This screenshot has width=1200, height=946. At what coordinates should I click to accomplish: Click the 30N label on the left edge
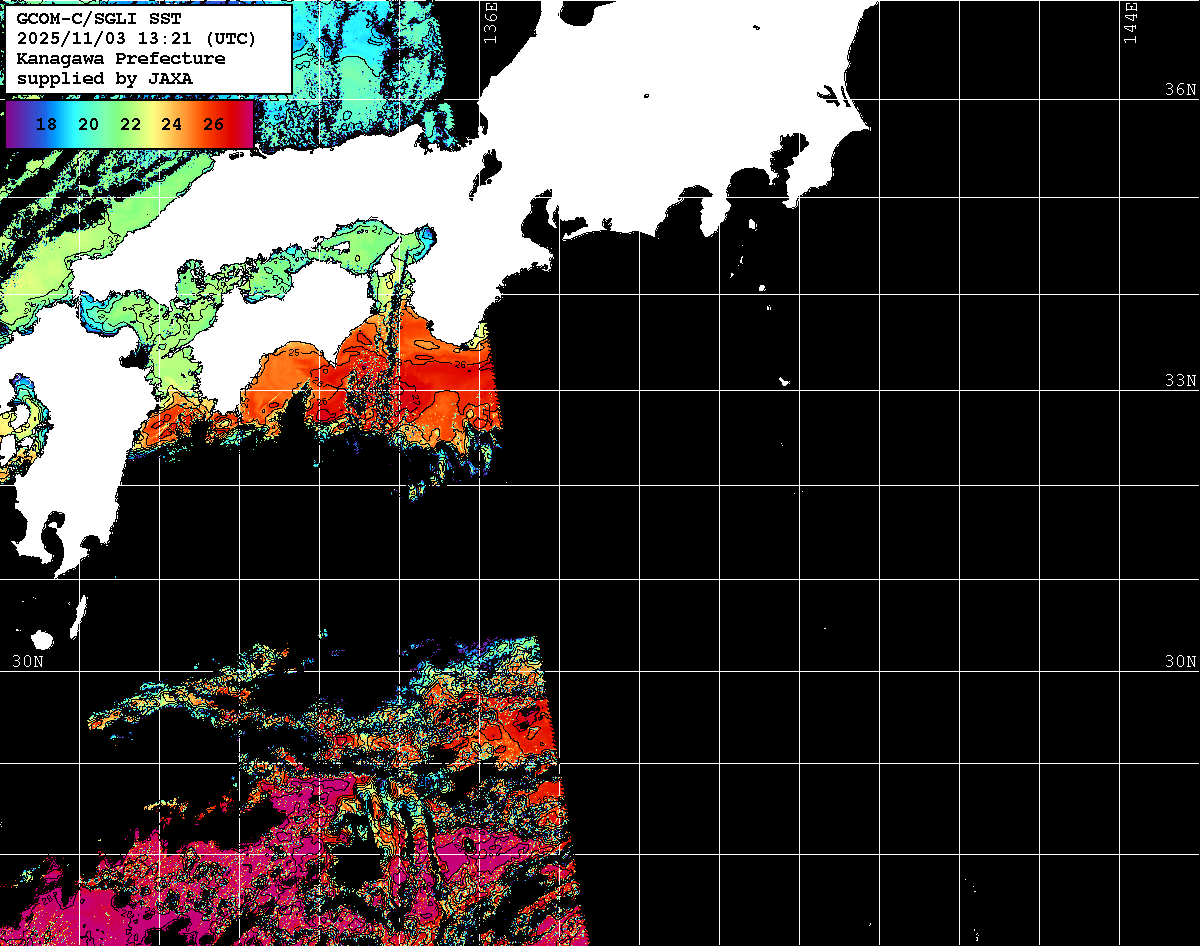[27, 662]
